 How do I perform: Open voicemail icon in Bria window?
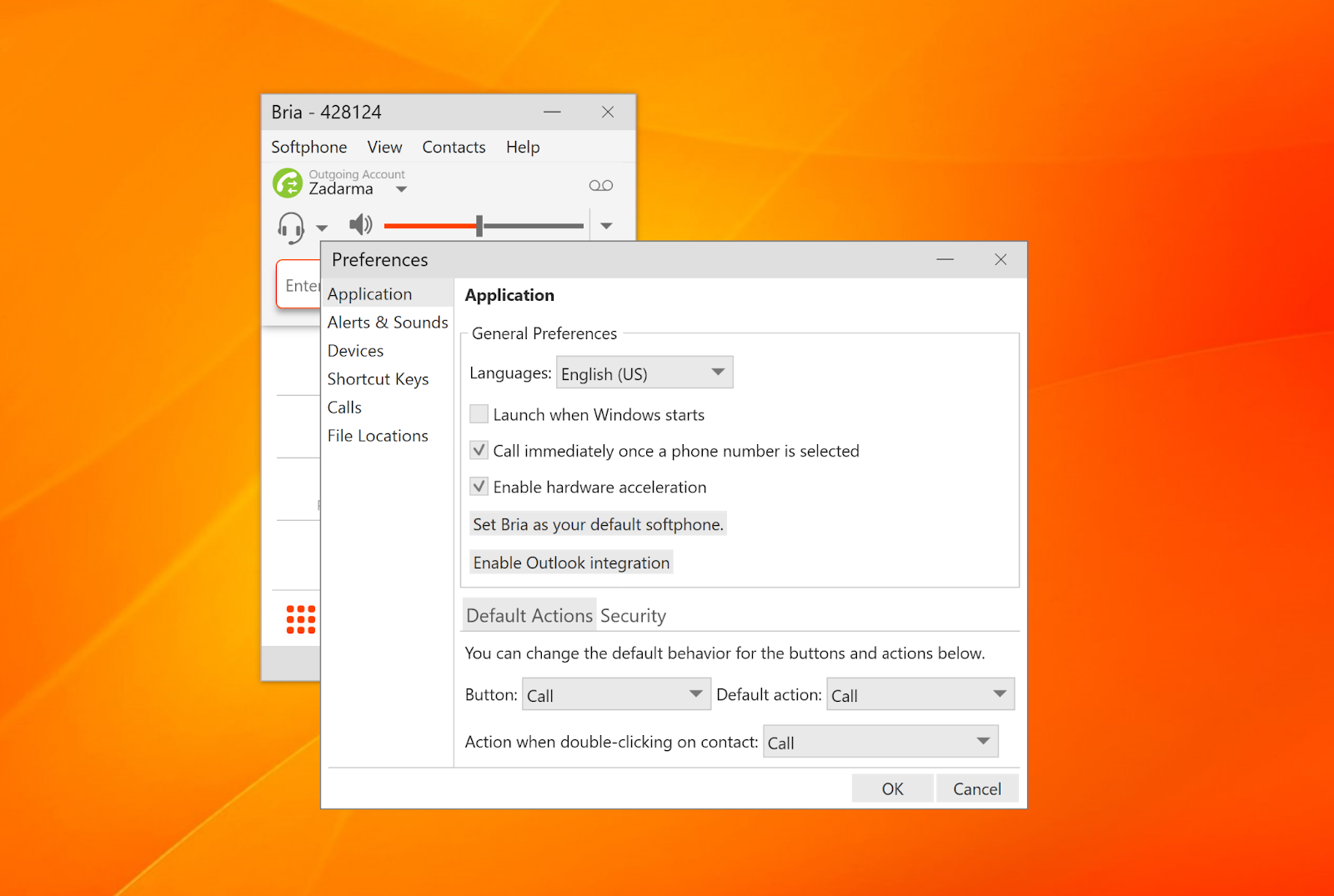[600, 186]
